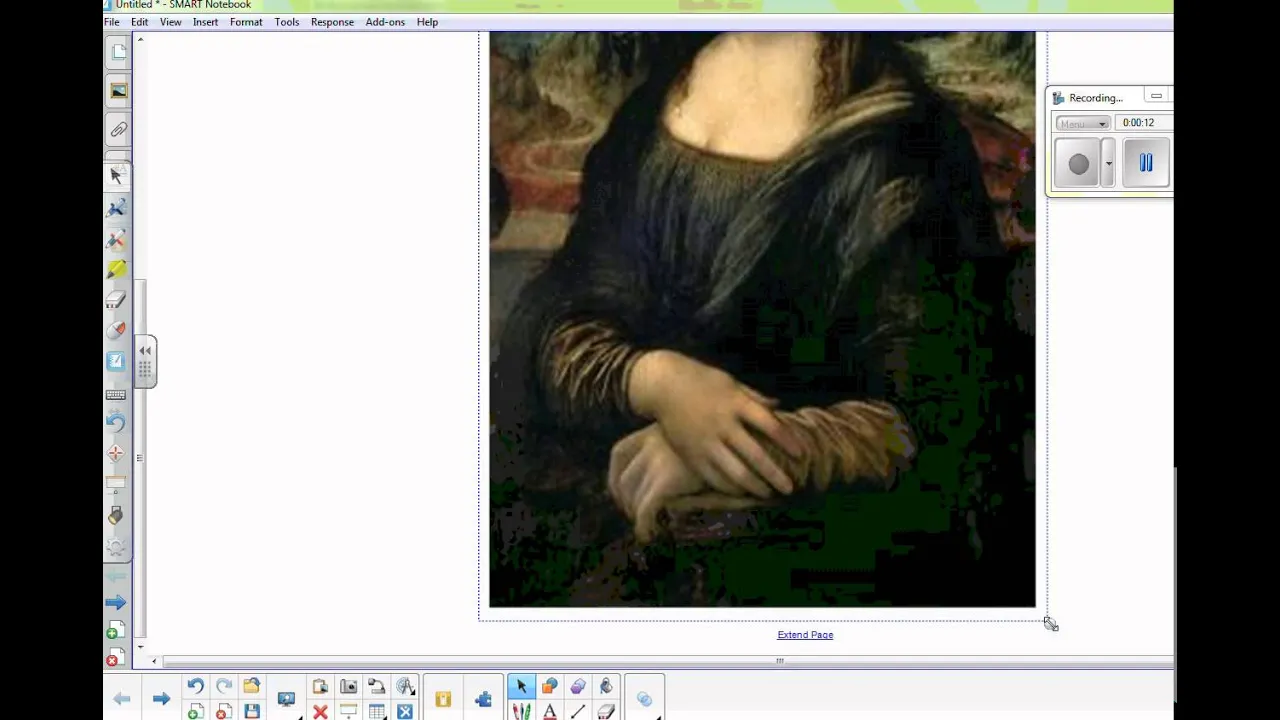Open the Add-ons puzzle piece icon

(x=483, y=699)
